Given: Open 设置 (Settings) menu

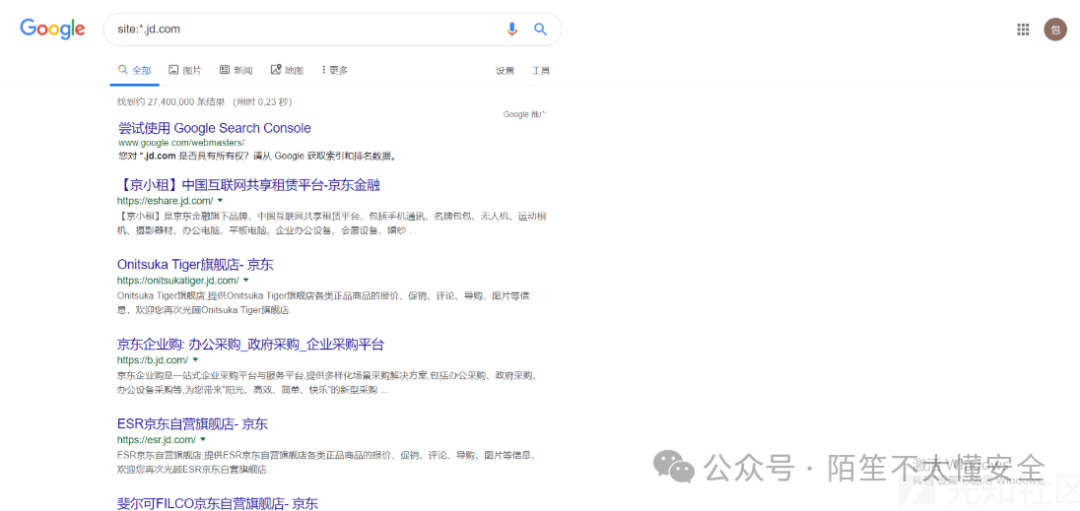Looking at the screenshot, I should click(505, 70).
